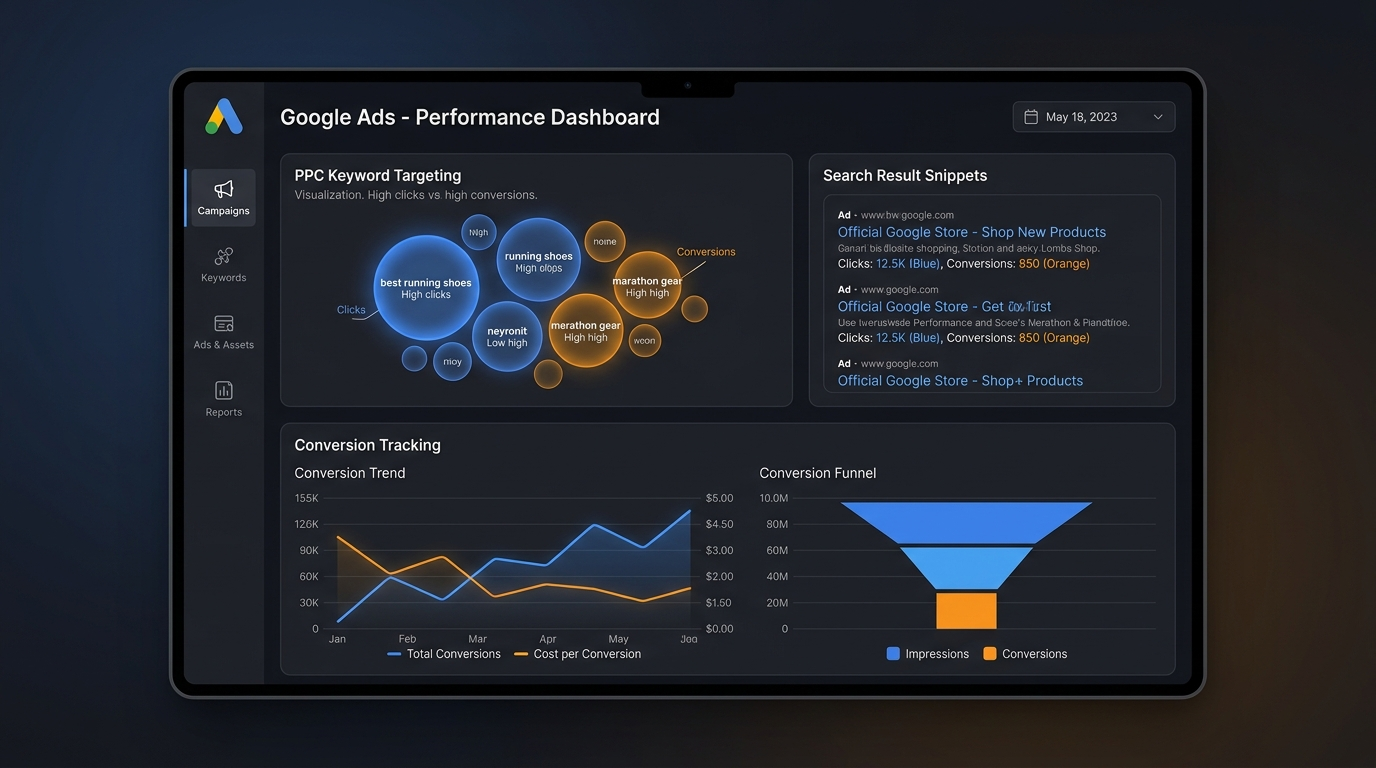The image size is (1376, 768).
Task: Click the small 'nome' orange bubble
Action: point(605,241)
